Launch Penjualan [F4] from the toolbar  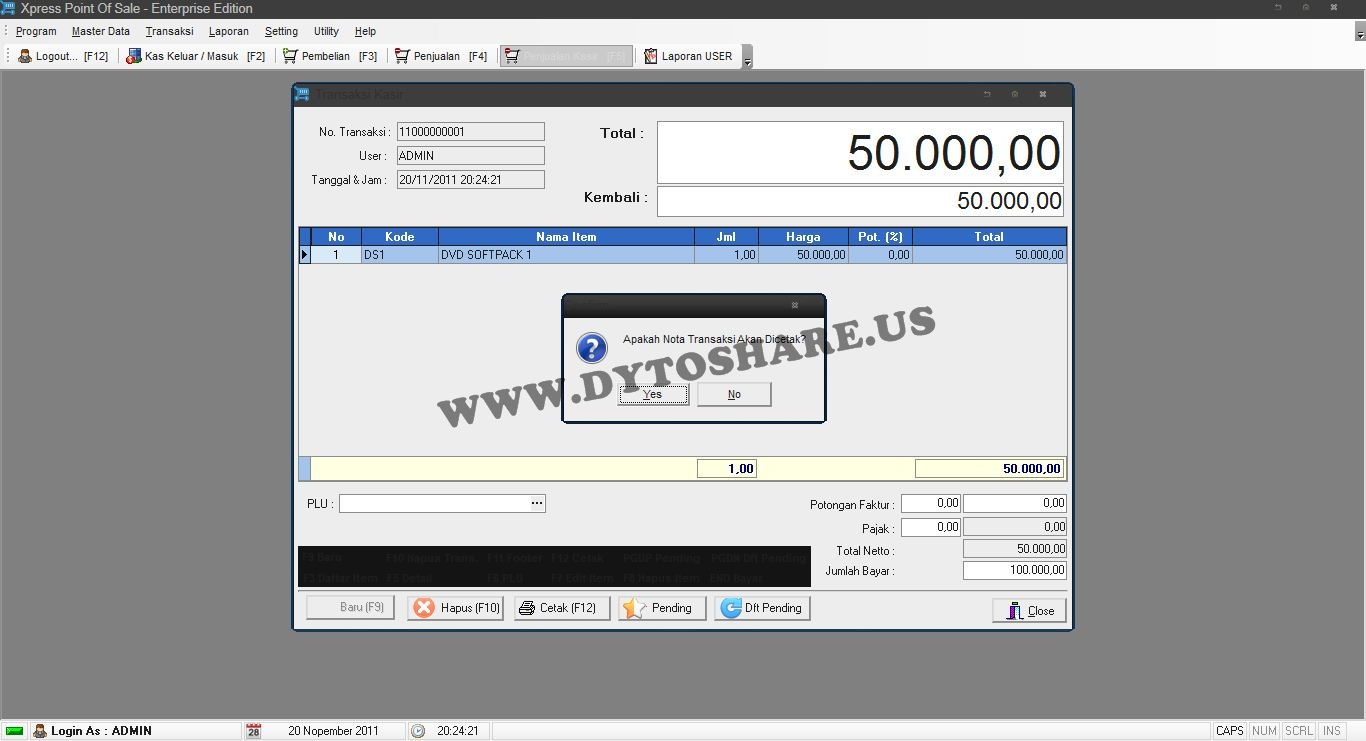pos(441,56)
